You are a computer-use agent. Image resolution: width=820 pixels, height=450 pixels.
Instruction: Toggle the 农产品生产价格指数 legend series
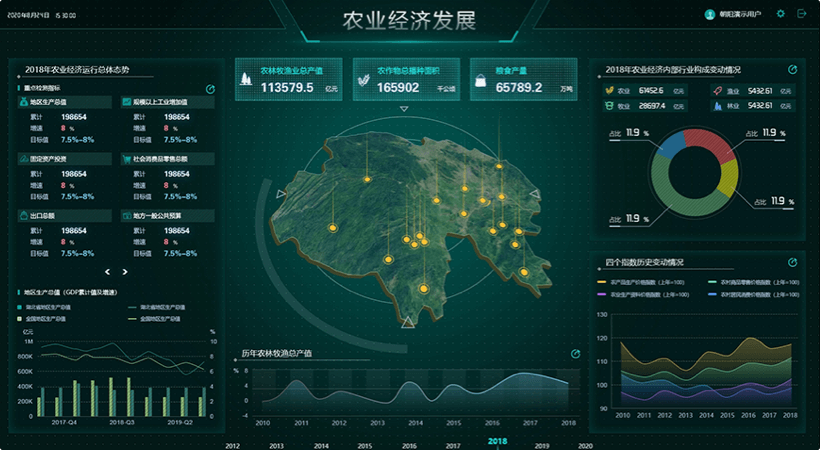[629, 283]
